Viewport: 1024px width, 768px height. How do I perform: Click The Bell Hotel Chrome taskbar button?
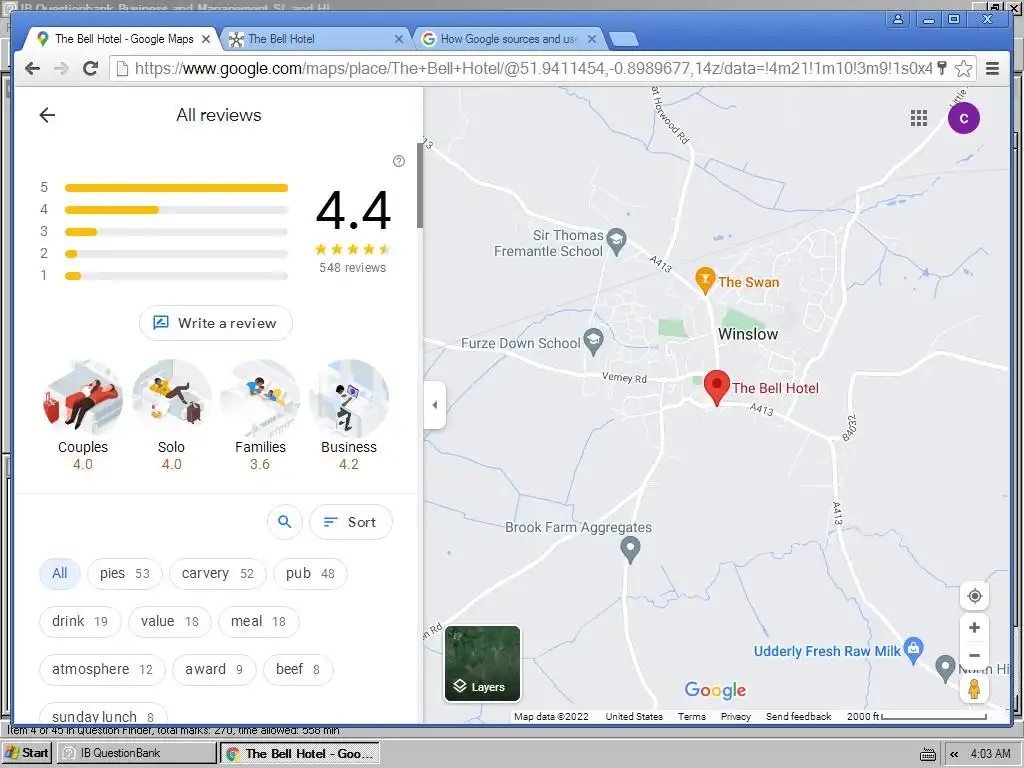[299, 753]
